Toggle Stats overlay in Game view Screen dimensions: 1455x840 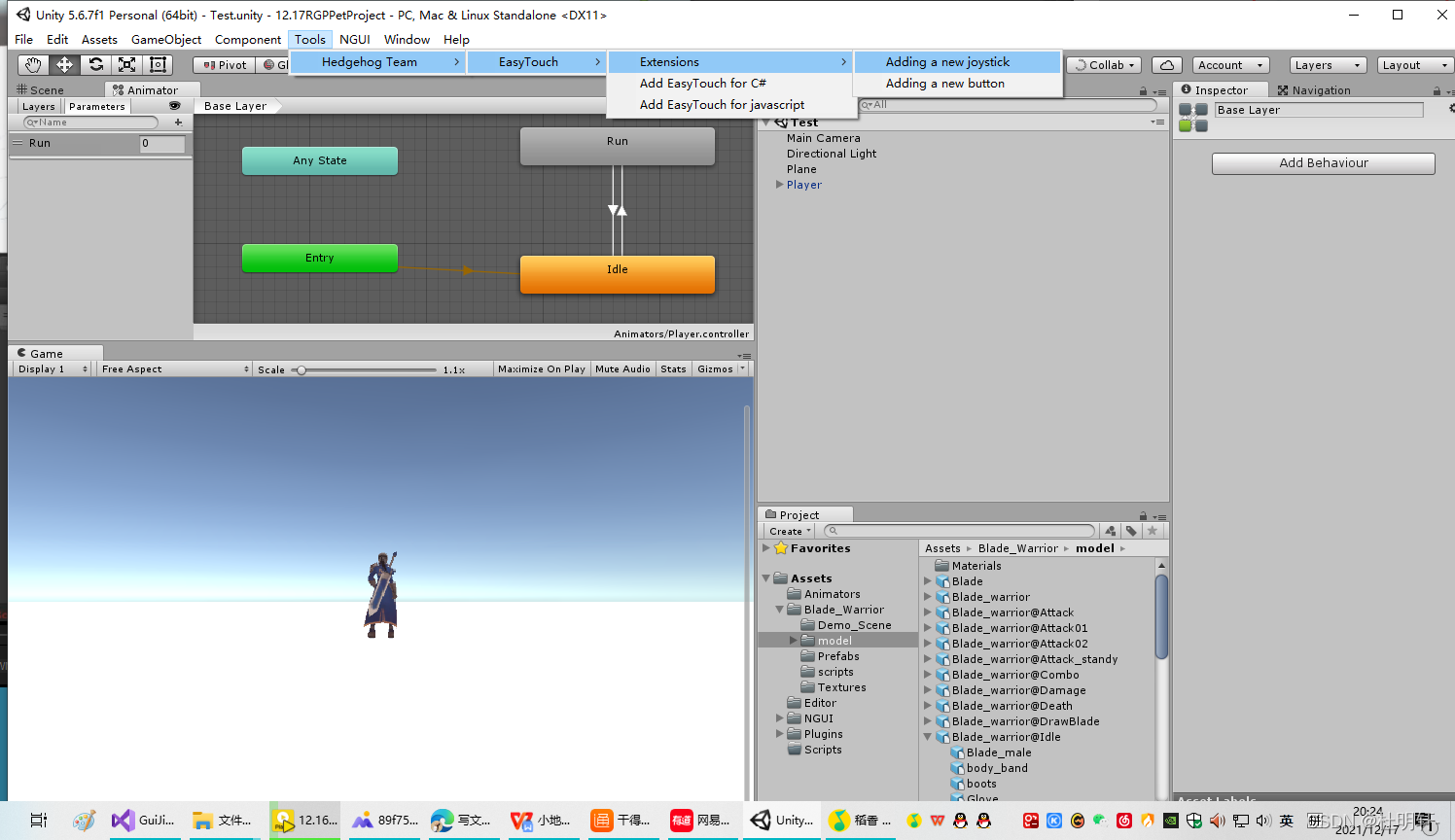click(673, 369)
